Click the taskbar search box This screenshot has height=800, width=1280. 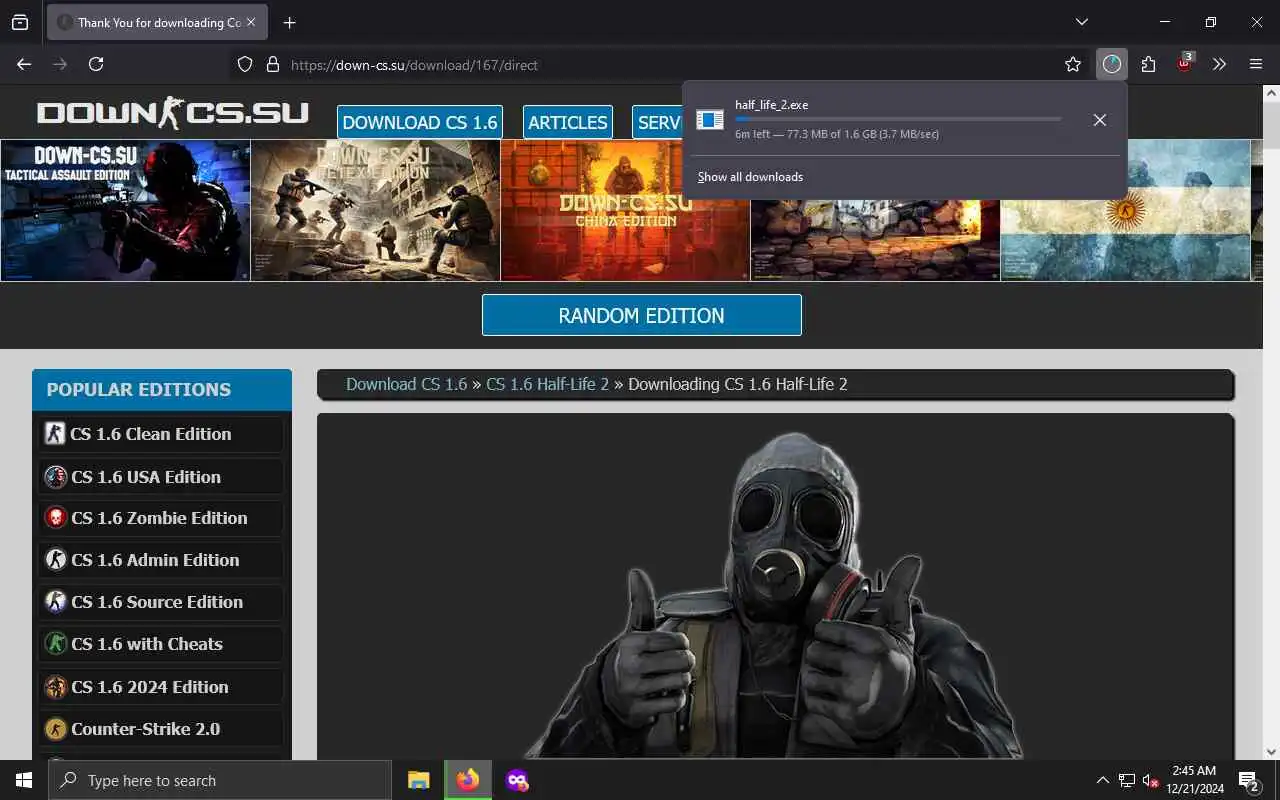(220, 780)
